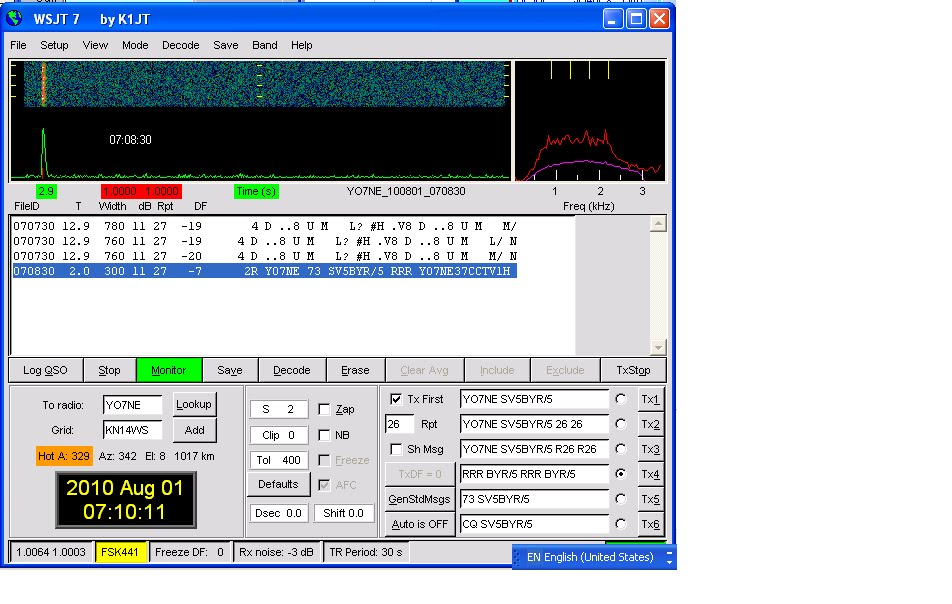Click the RRR BYR/5 message field
This screenshot has width=952, height=604.
(x=534, y=474)
